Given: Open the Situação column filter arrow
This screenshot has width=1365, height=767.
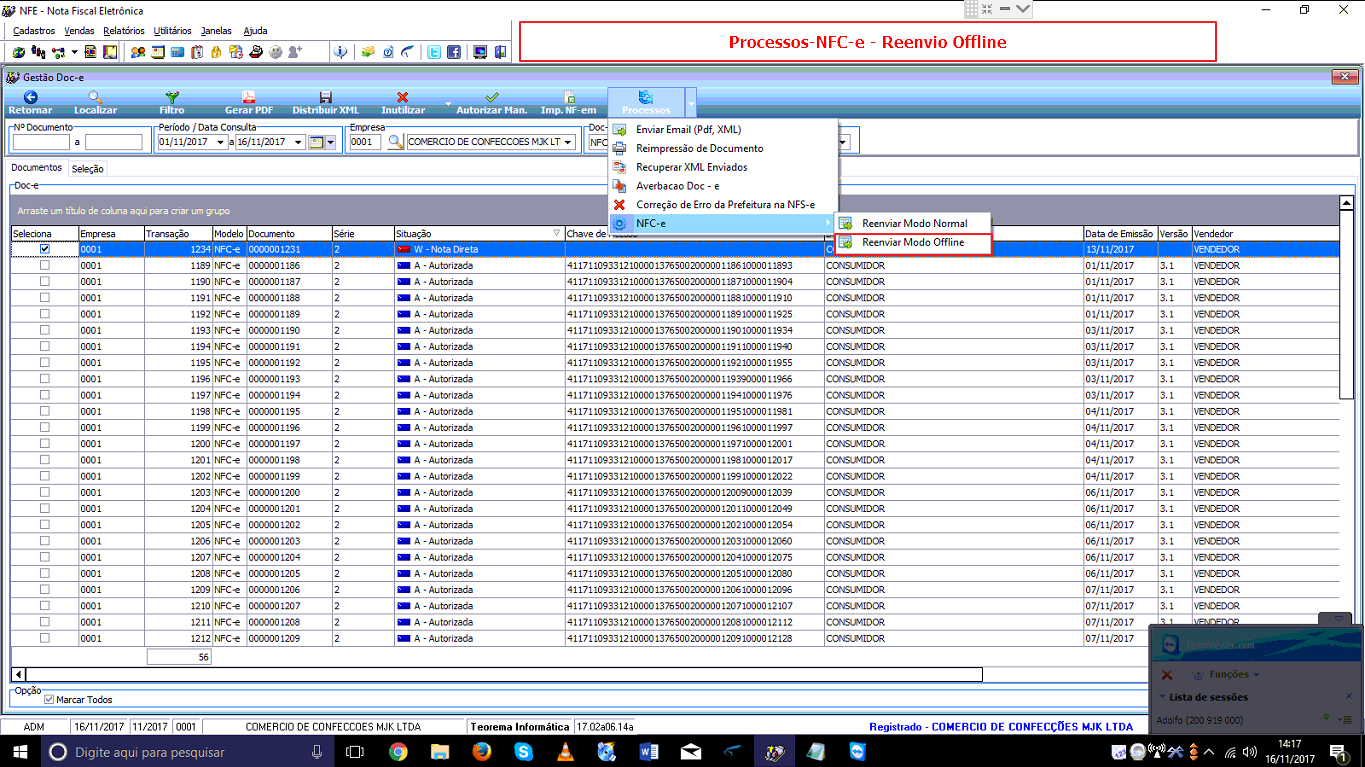Looking at the screenshot, I should (x=557, y=233).
